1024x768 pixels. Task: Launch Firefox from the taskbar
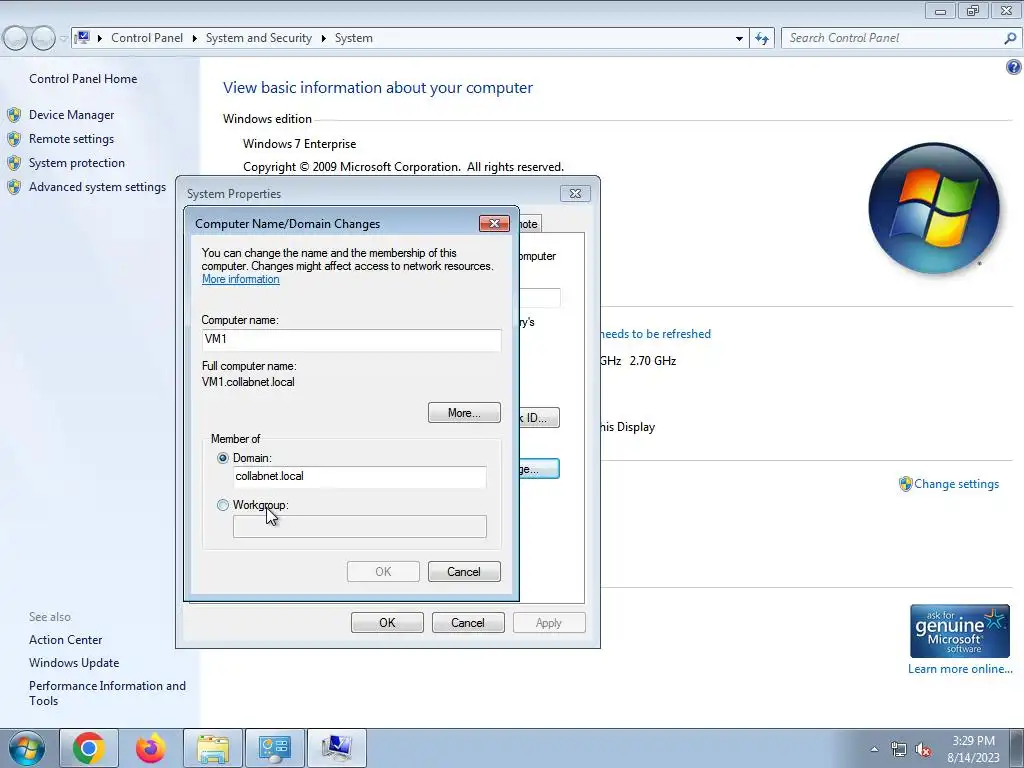pyautogui.click(x=151, y=748)
